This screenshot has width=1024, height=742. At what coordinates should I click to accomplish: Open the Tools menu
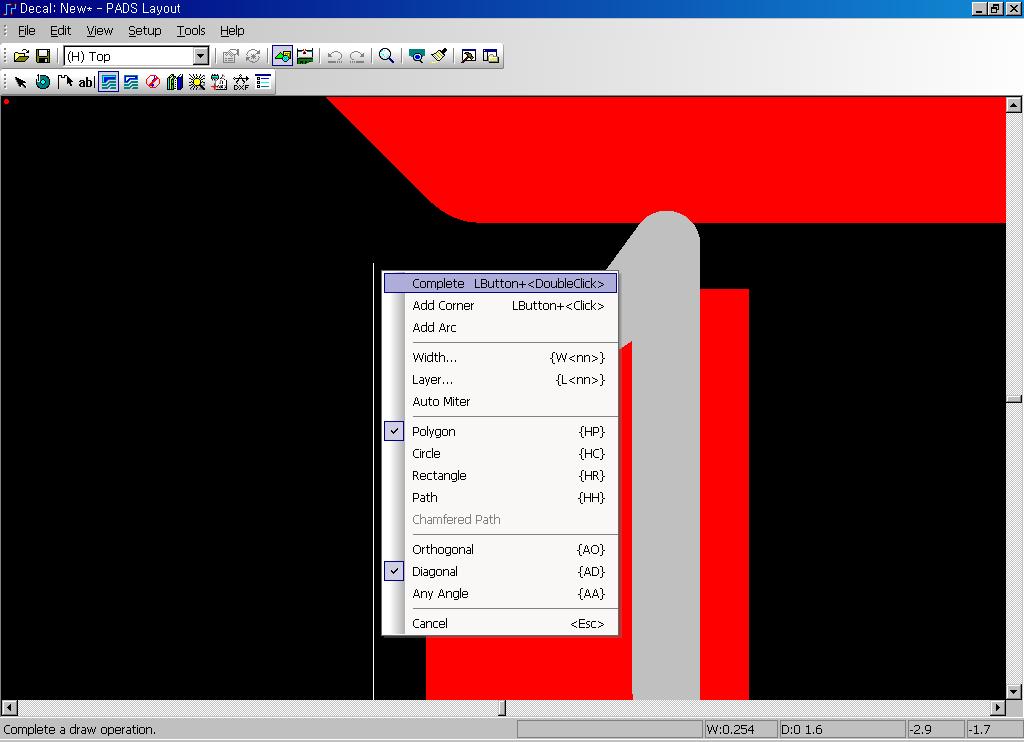click(191, 31)
